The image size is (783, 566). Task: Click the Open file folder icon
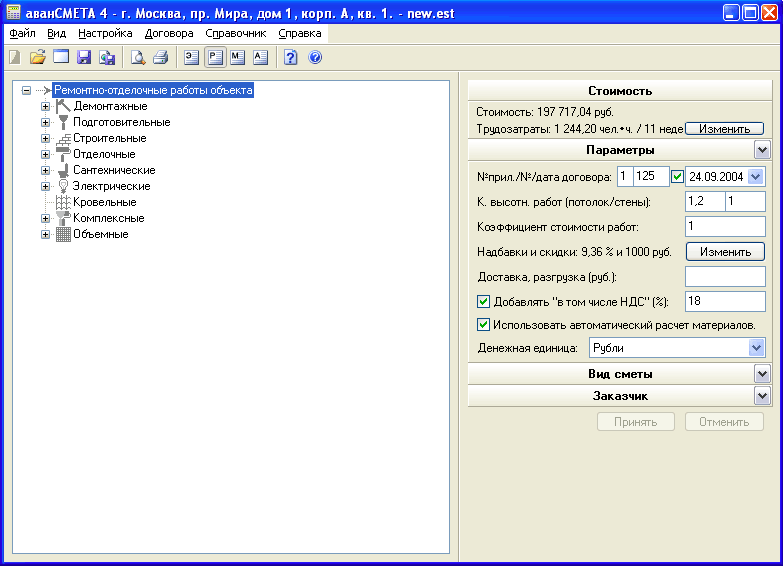point(38,57)
